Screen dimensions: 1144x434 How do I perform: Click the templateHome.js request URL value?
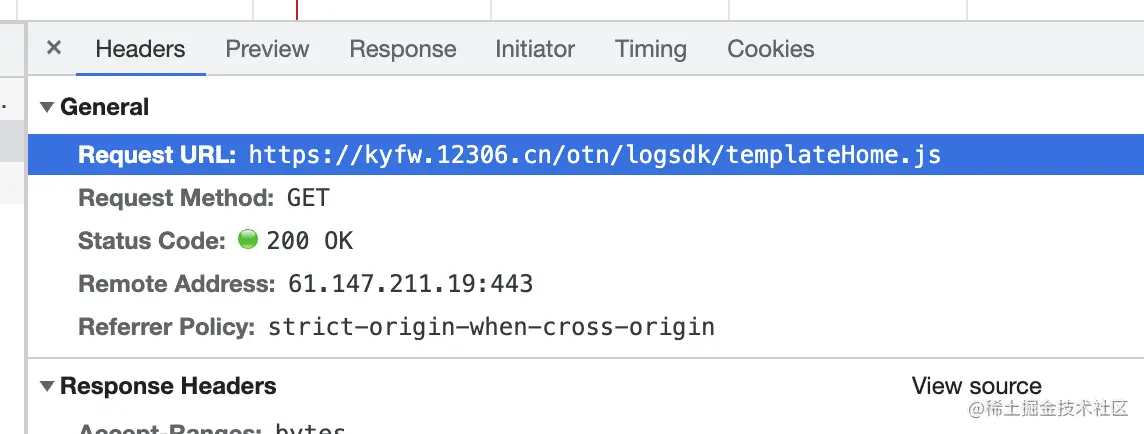click(595, 155)
